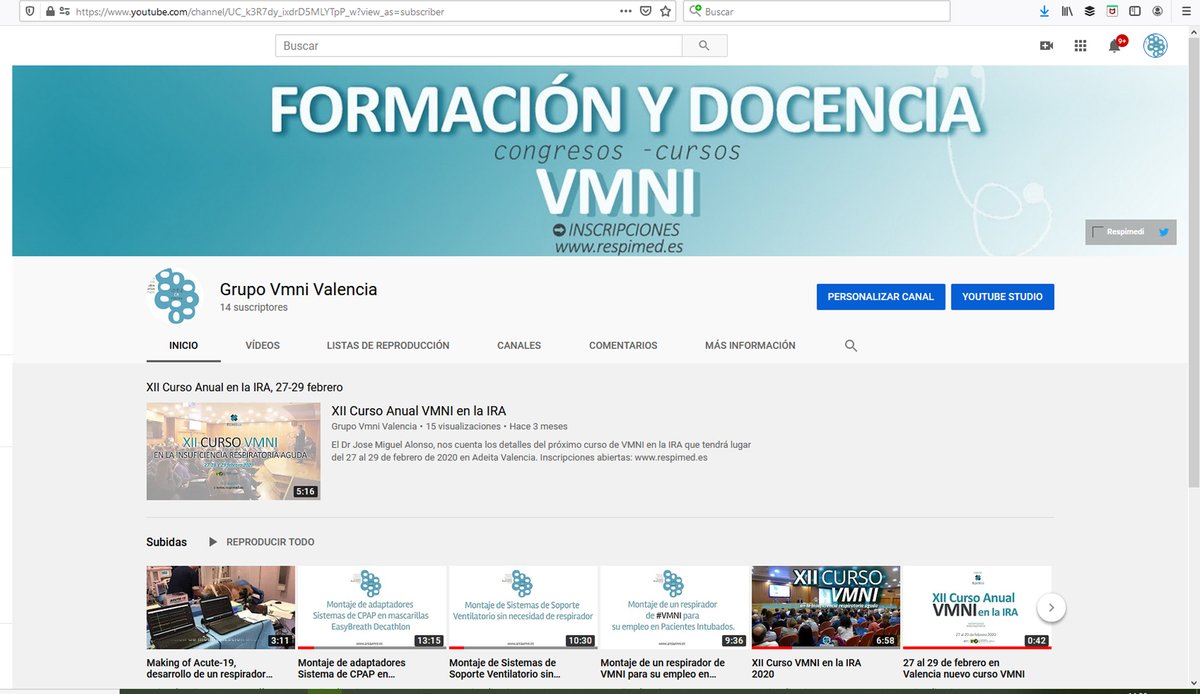Viewport: 1200px width, 694px height.
Task: Open the notifications bell
Action: click(1115, 46)
